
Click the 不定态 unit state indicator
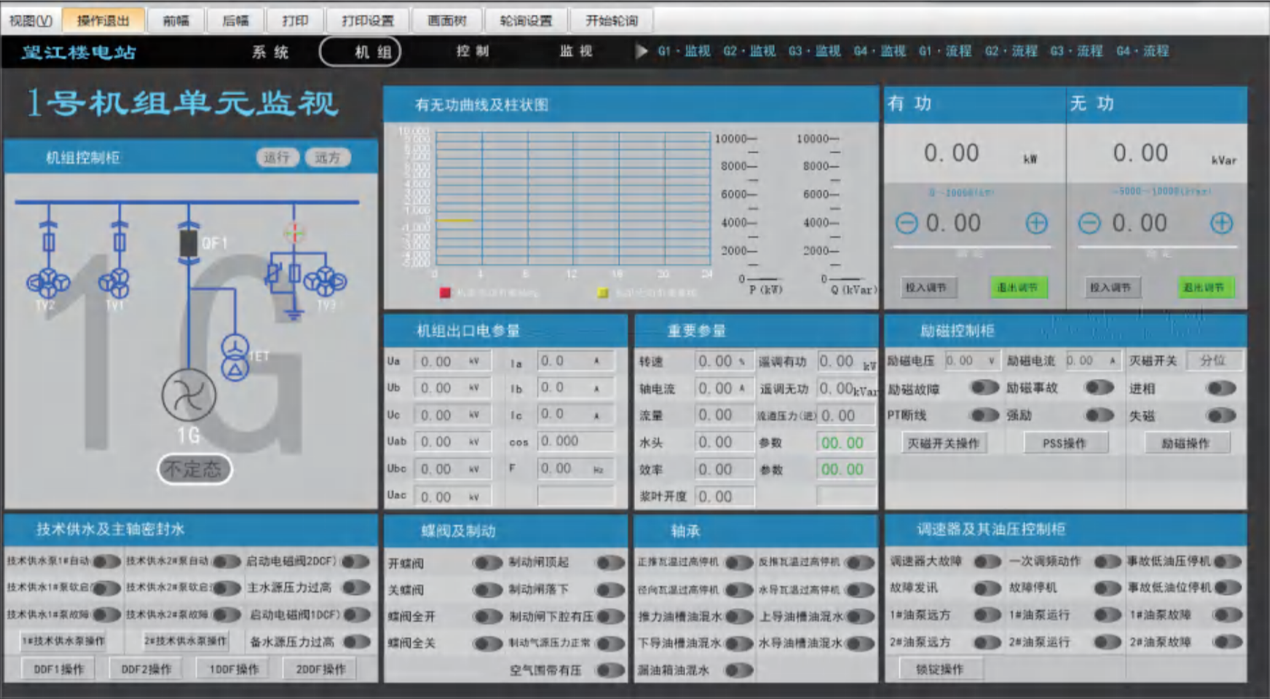(x=194, y=467)
